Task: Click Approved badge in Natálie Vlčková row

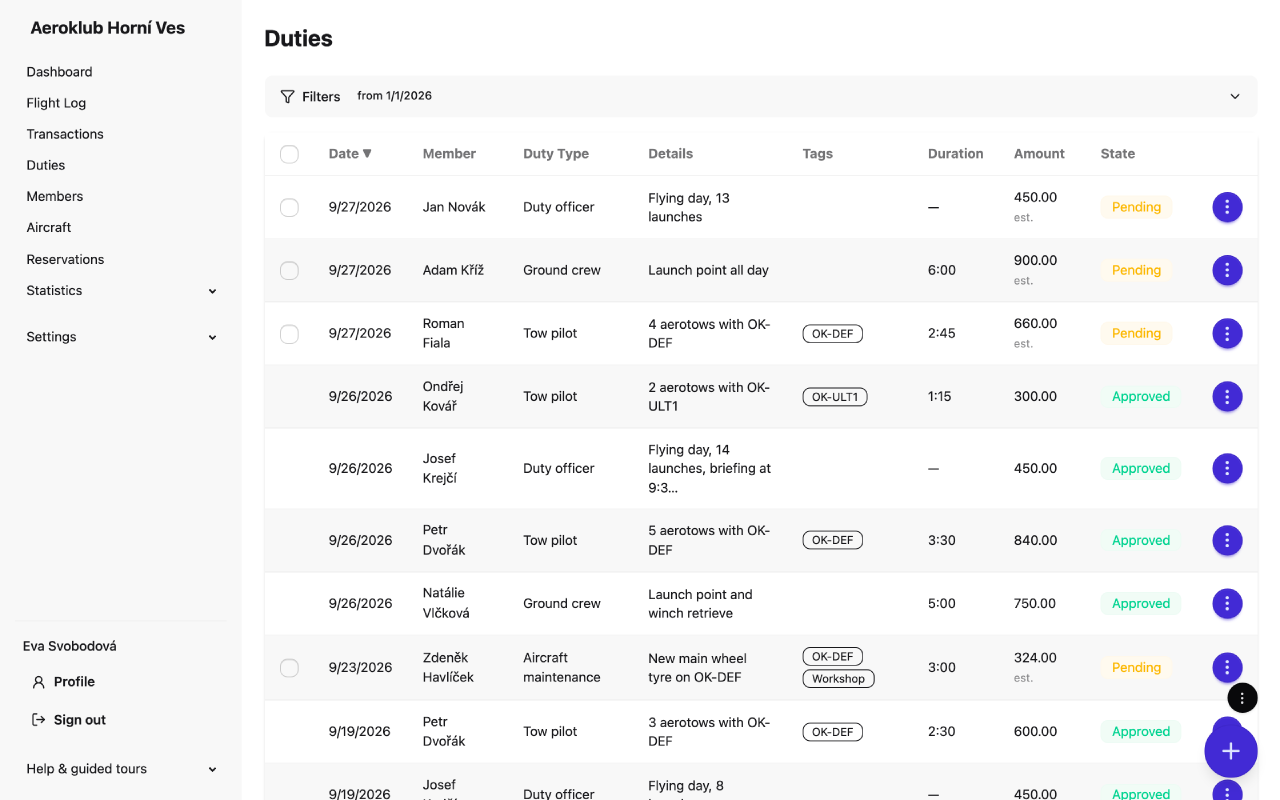Action: point(1141,603)
